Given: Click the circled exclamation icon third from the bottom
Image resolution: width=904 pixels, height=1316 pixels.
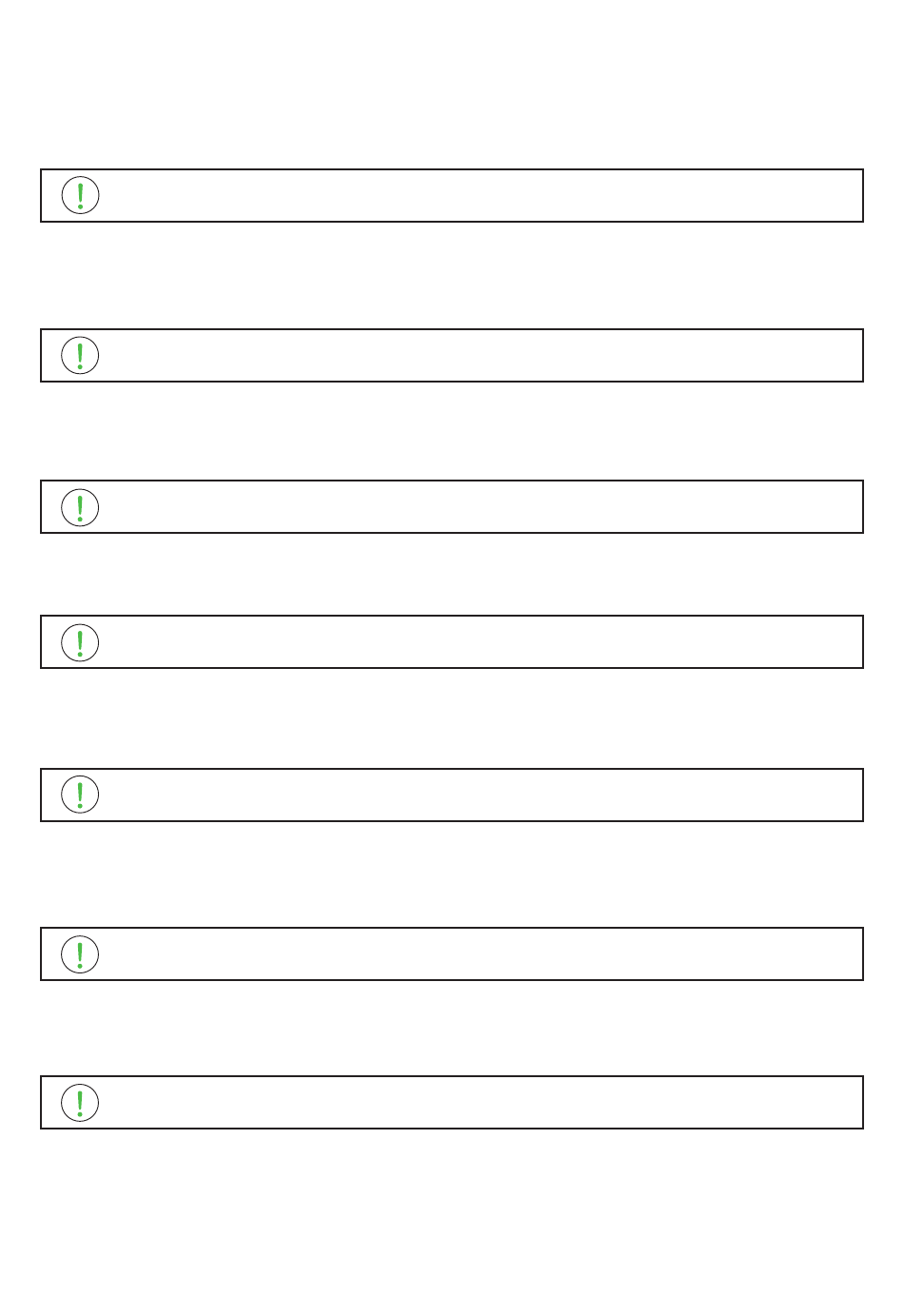Looking at the screenshot, I should [80, 795].
